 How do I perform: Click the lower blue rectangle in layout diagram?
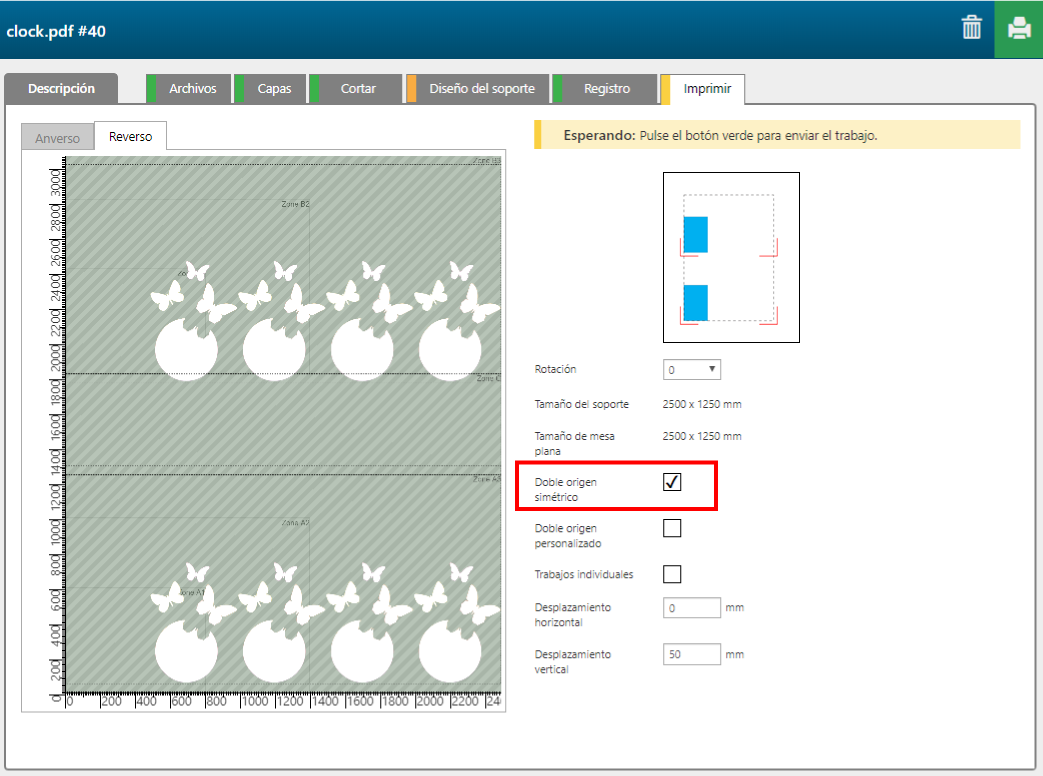pyautogui.click(x=695, y=302)
